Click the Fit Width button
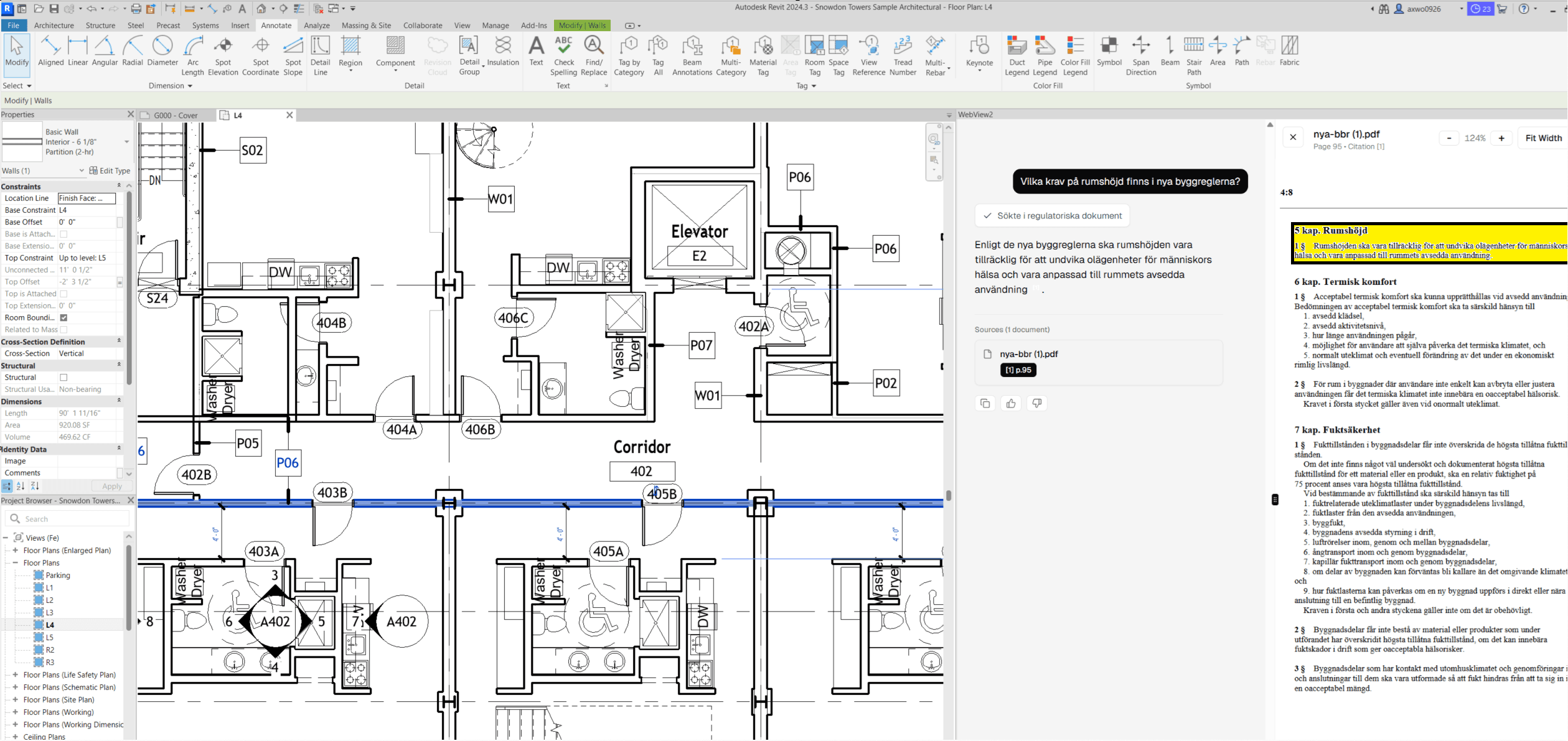 click(x=1543, y=138)
